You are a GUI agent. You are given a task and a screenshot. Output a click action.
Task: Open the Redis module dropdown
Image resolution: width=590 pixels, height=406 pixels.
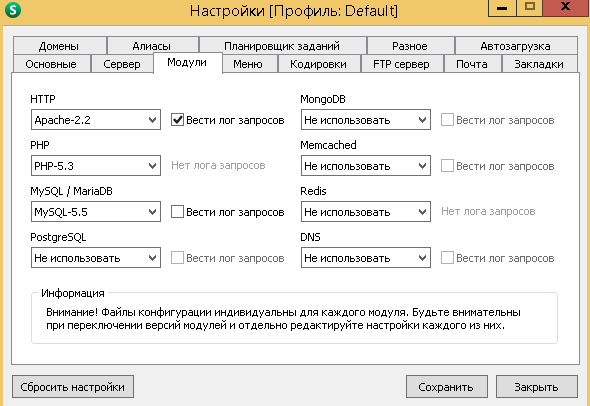366,211
